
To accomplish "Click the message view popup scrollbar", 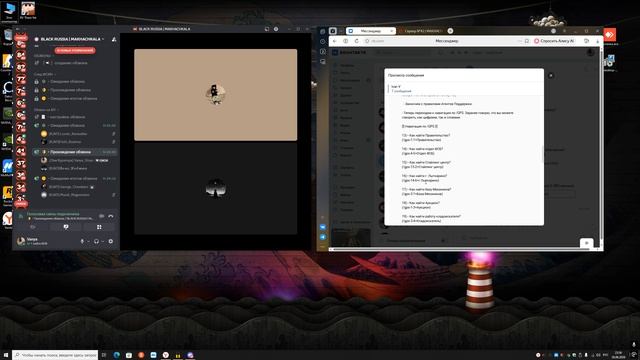I will coord(542,155).
